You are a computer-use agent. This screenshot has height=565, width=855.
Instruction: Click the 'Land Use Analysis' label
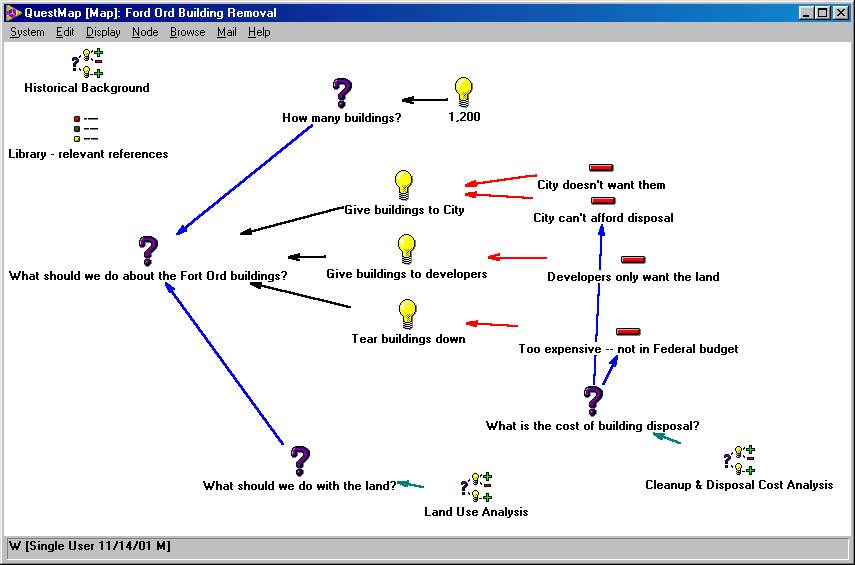pos(476,512)
